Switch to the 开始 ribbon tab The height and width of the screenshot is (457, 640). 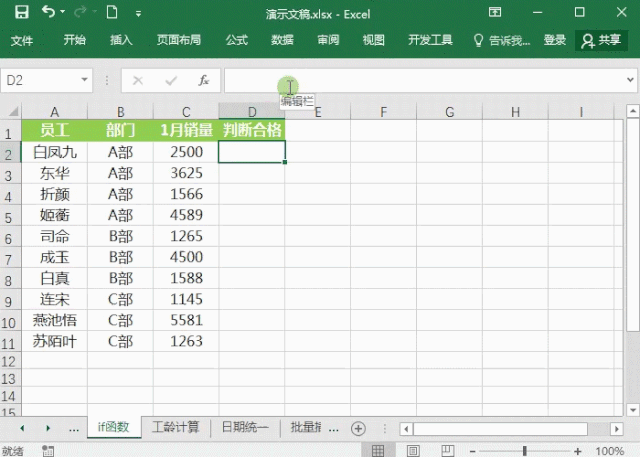click(75, 40)
